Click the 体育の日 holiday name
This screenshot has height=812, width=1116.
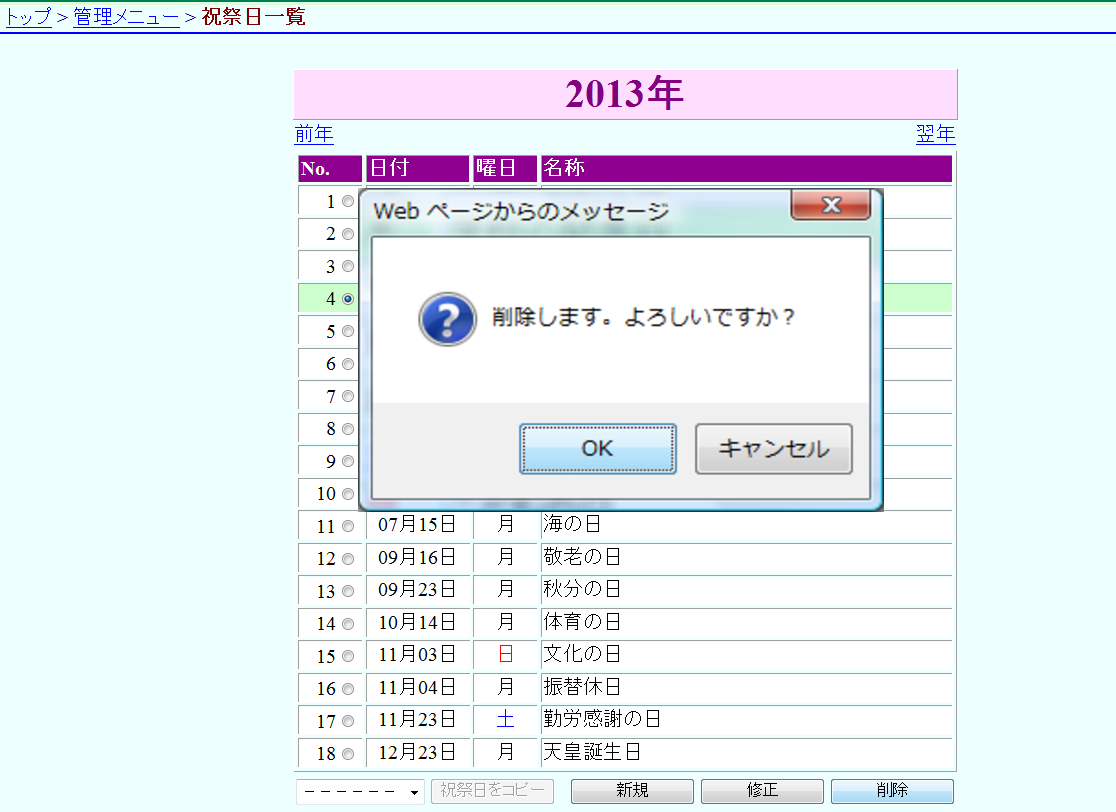pos(581,622)
